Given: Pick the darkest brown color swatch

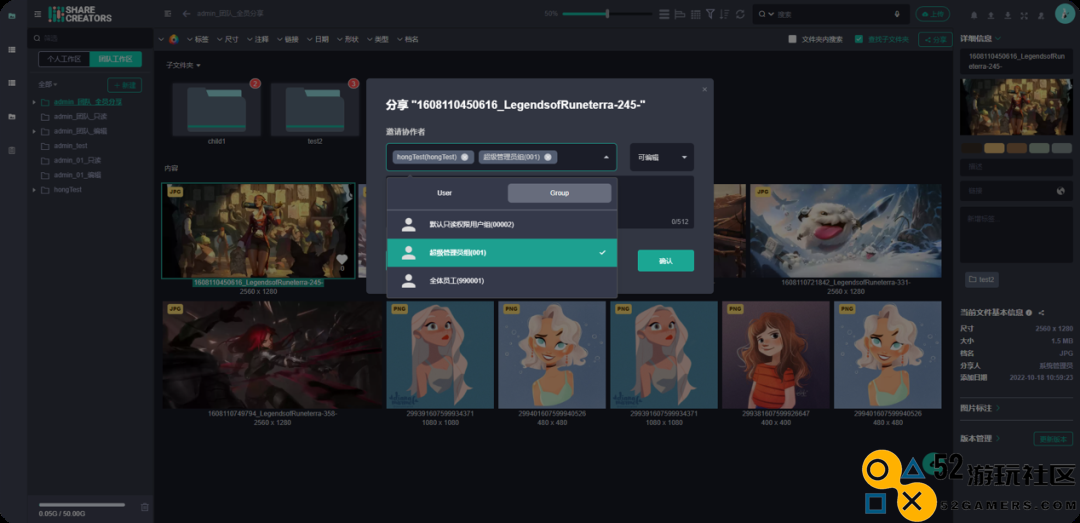Looking at the screenshot, I should pos(972,148).
